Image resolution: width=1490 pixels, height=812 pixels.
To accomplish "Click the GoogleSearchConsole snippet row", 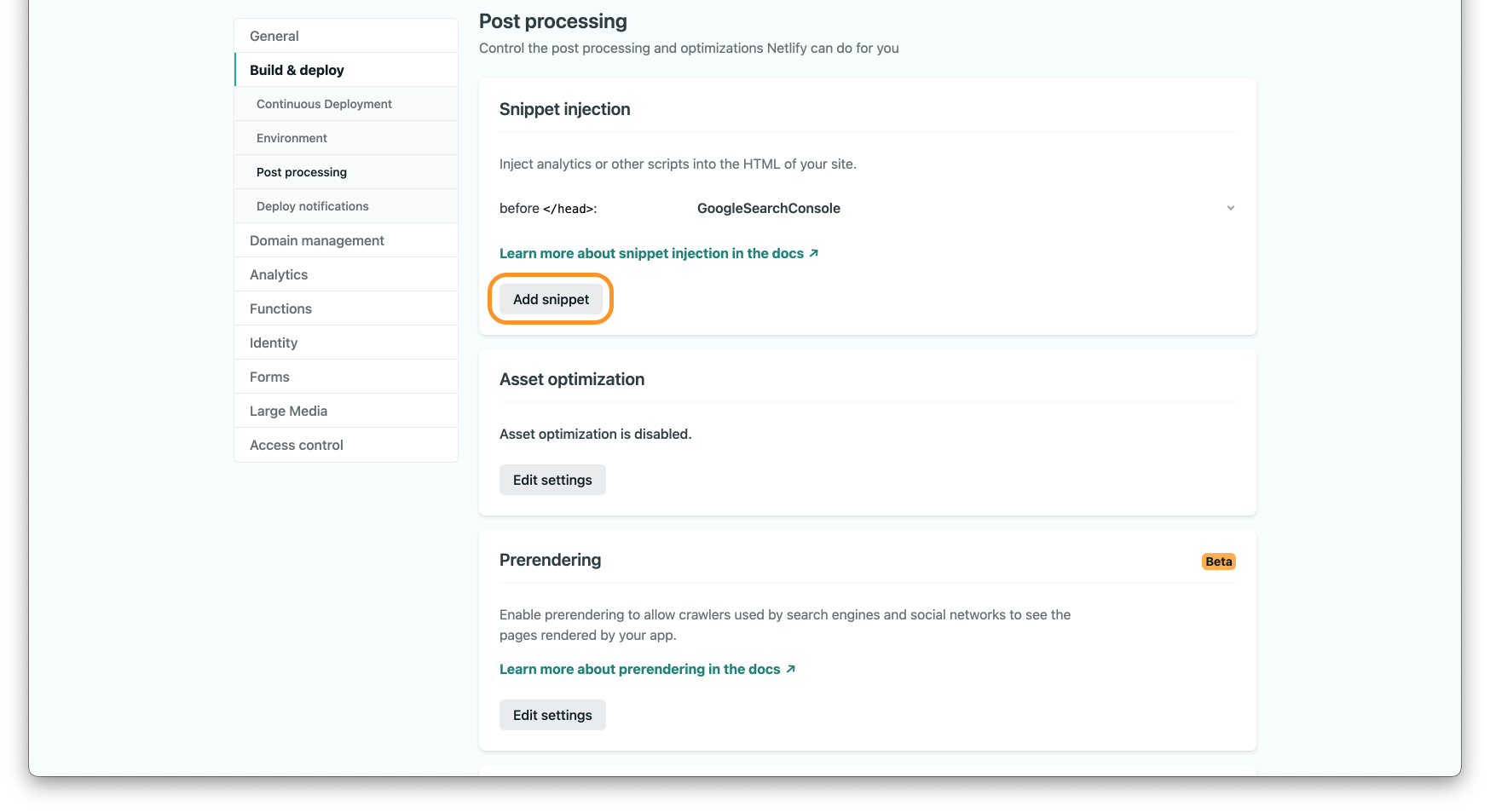I will pos(768,208).
